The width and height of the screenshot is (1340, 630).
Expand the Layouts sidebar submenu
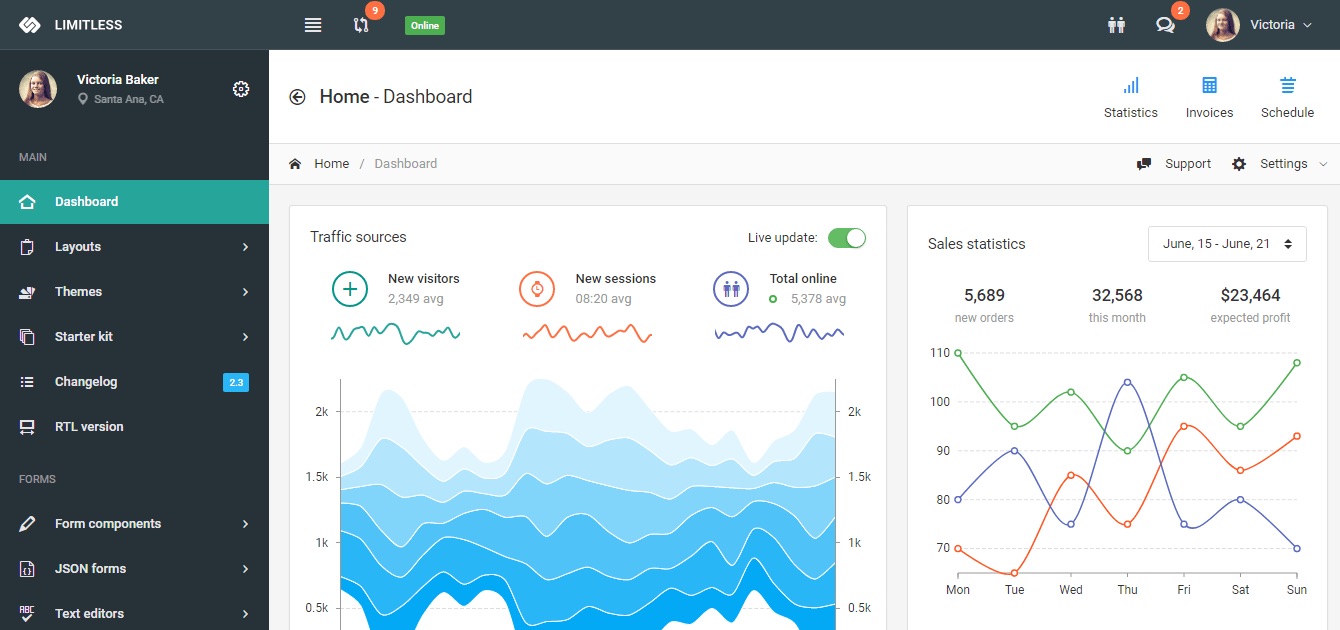pyautogui.click(x=134, y=247)
